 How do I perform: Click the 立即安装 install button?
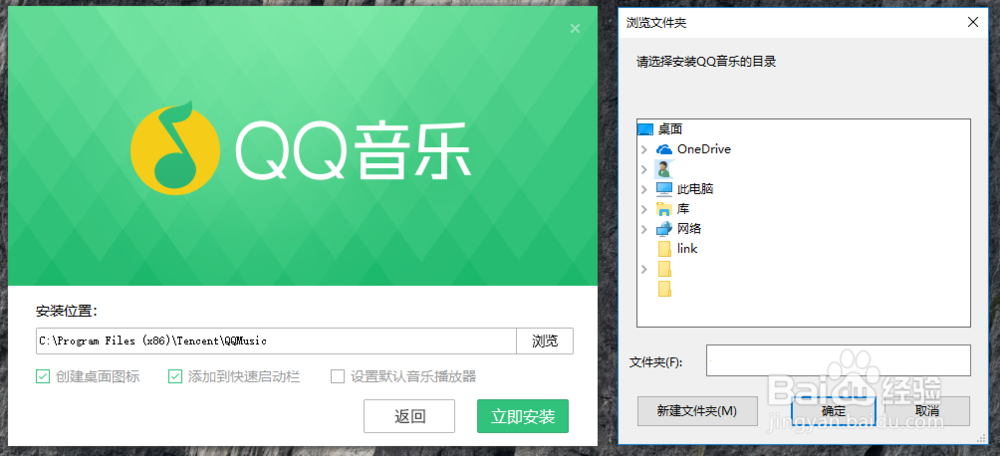click(x=523, y=416)
